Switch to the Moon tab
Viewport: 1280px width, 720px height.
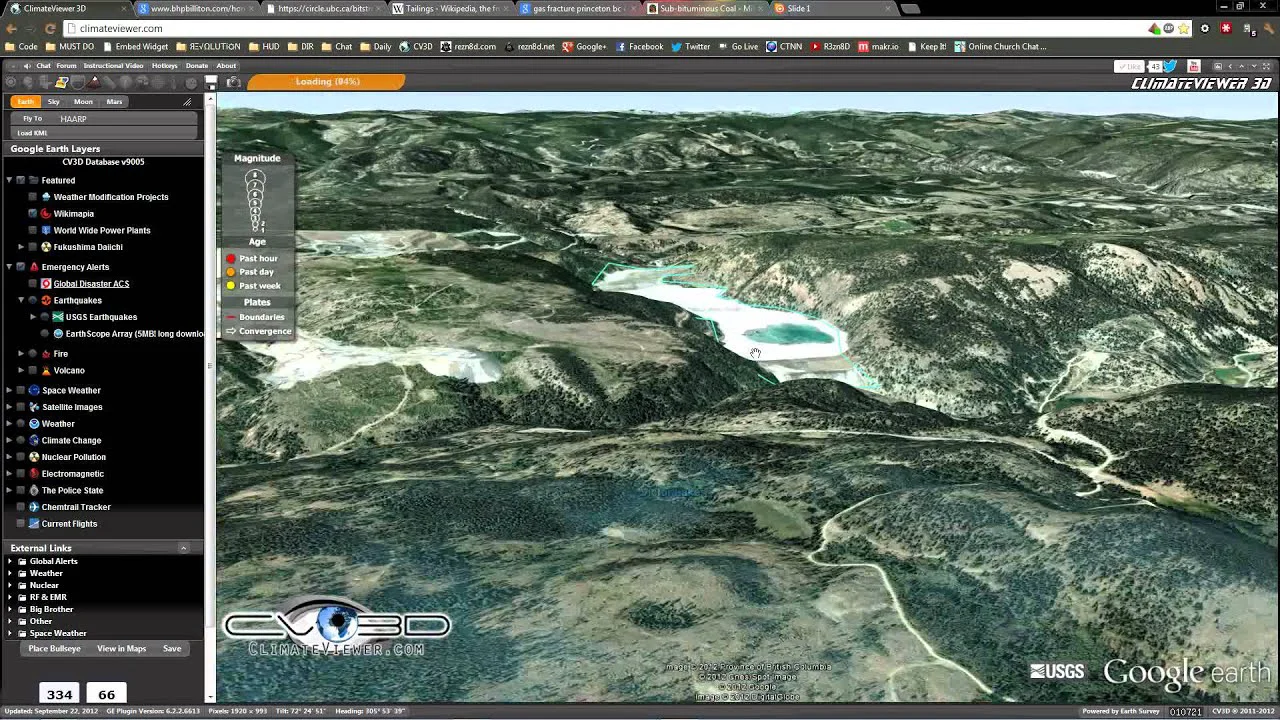(83, 102)
